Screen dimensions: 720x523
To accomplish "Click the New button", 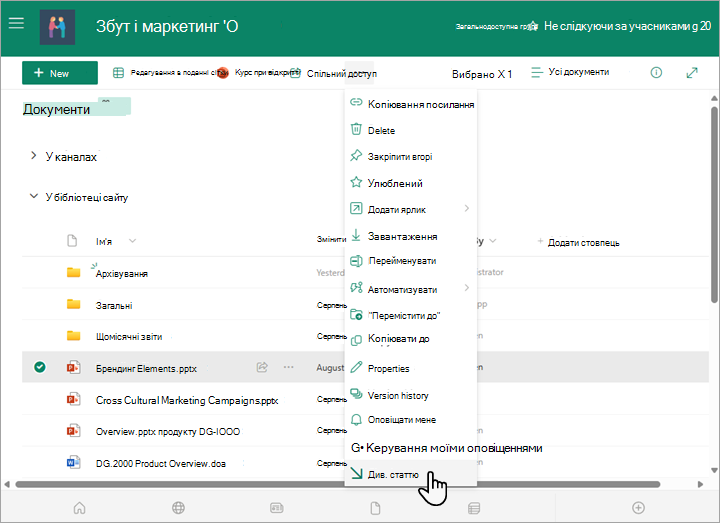I will pyautogui.click(x=60, y=73).
